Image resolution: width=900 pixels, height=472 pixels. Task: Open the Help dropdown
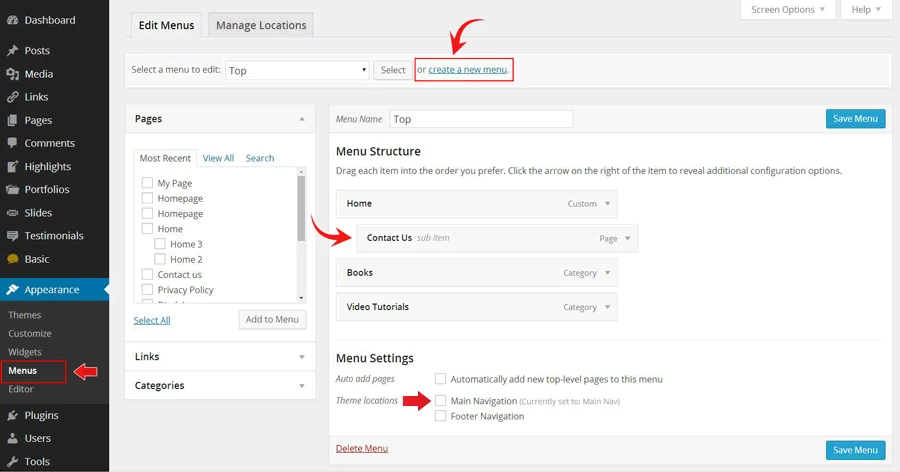pos(866,10)
